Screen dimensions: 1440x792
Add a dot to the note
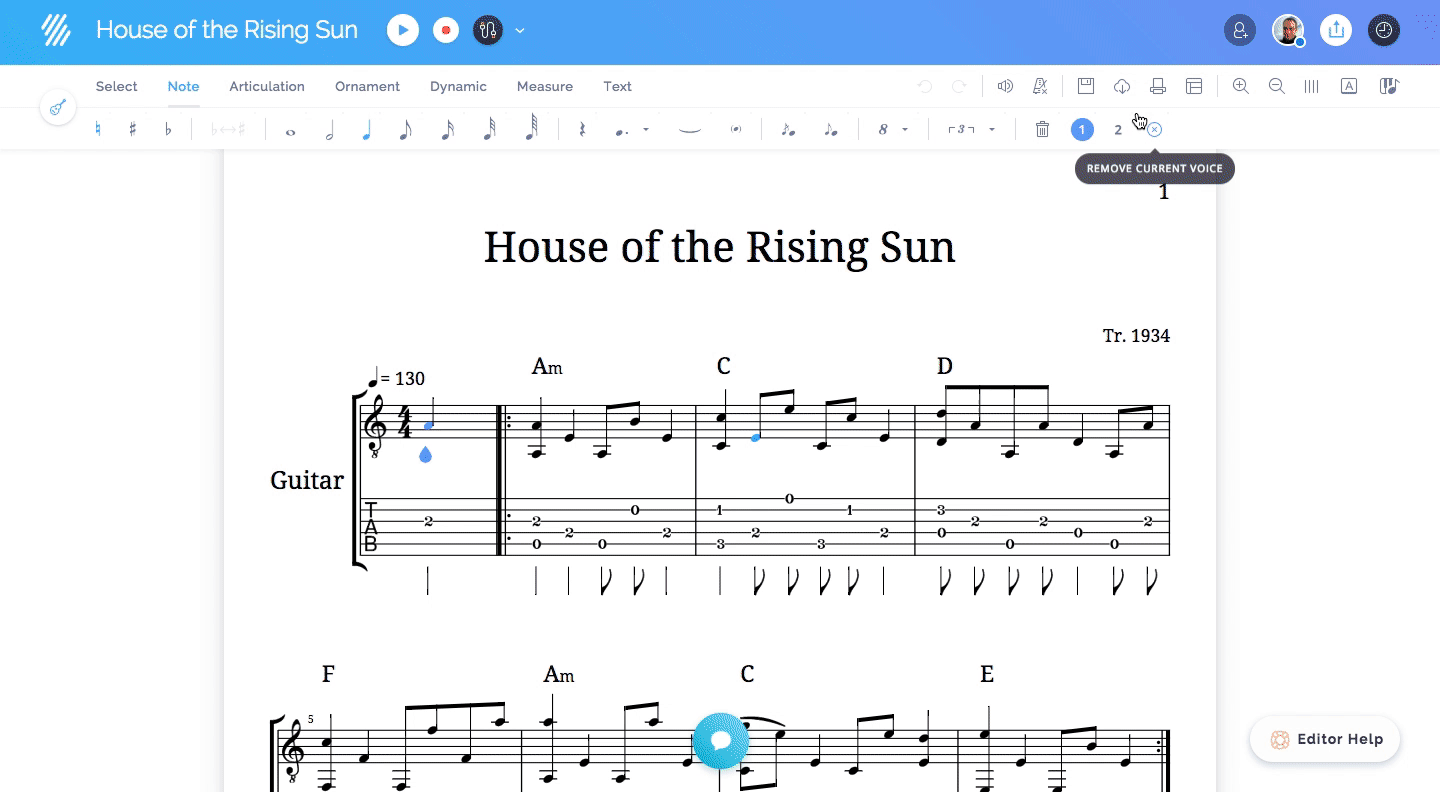point(623,130)
